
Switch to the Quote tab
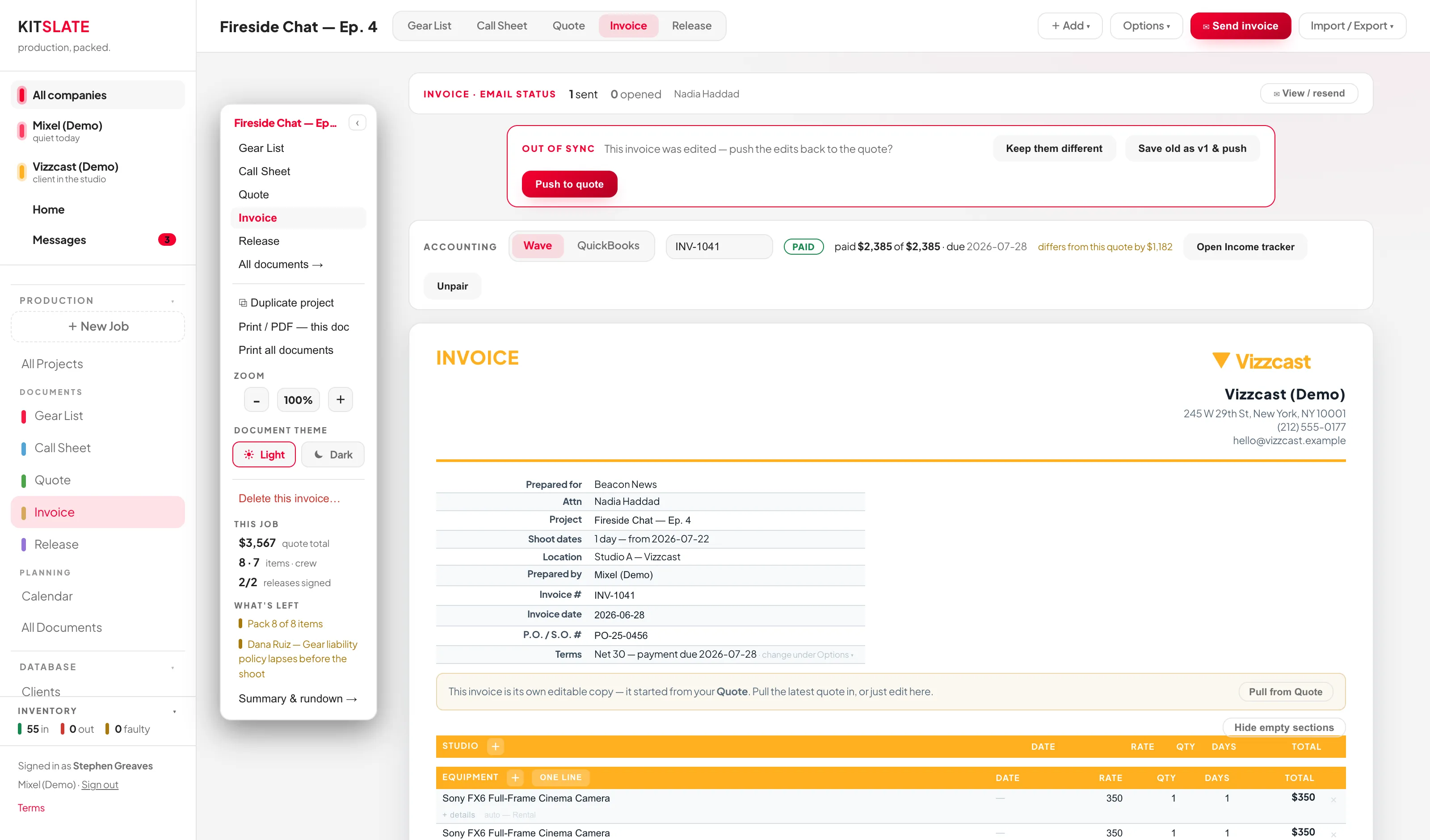tap(568, 25)
